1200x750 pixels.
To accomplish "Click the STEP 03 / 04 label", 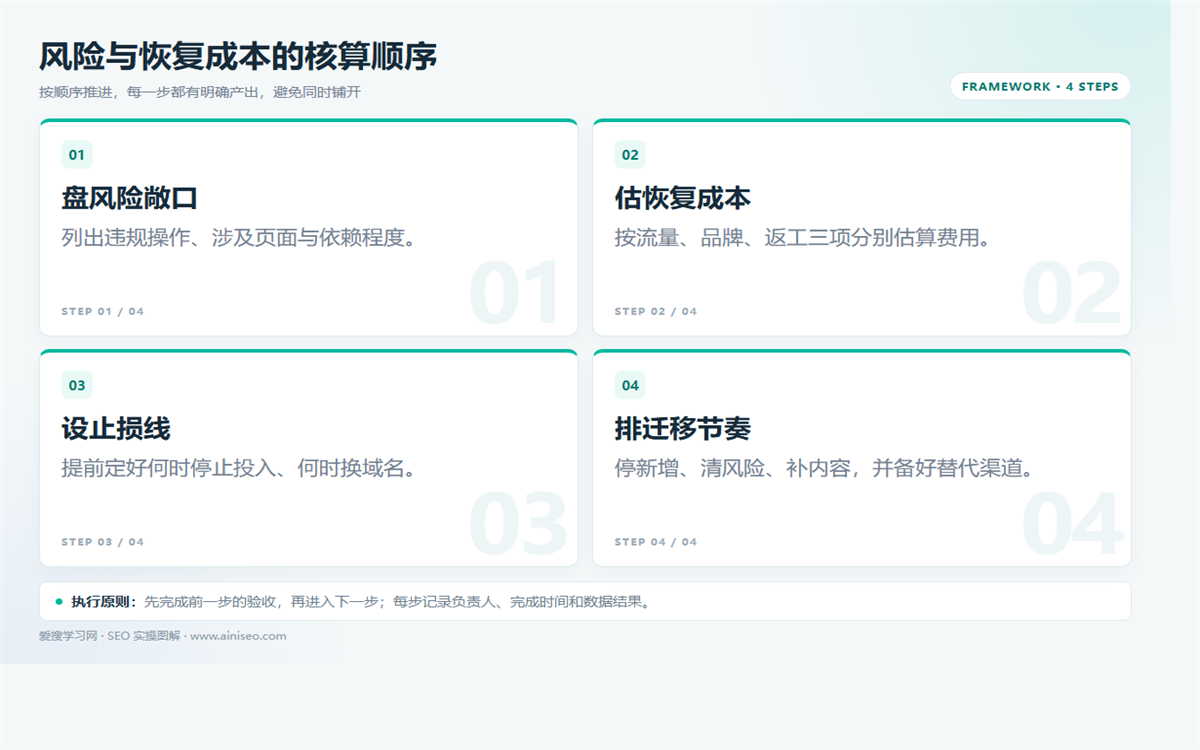I will 103,542.
